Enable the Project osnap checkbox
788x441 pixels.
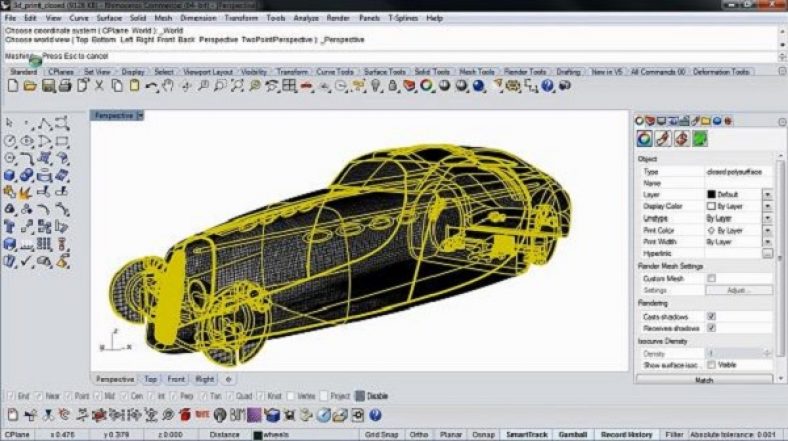pyautogui.click(x=324, y=396)
